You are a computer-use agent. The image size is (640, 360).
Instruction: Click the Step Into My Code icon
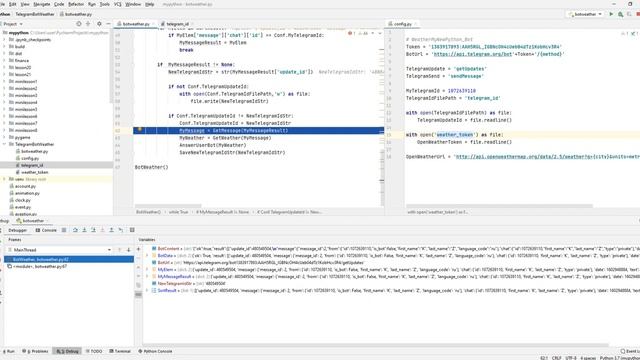pyautogui.click(x=93, y=230)
